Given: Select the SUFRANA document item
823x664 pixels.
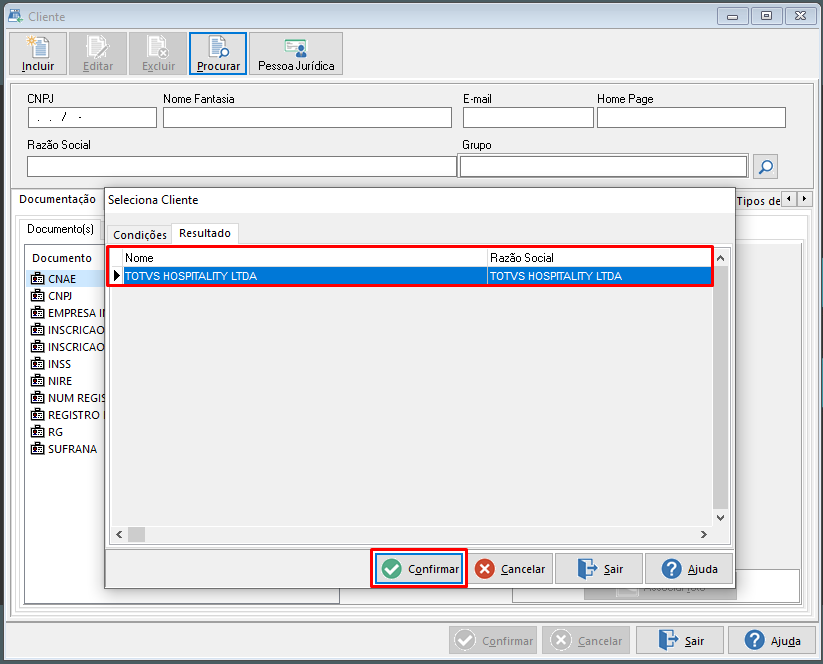Looking at the screenshot, I should click(64, 449).
